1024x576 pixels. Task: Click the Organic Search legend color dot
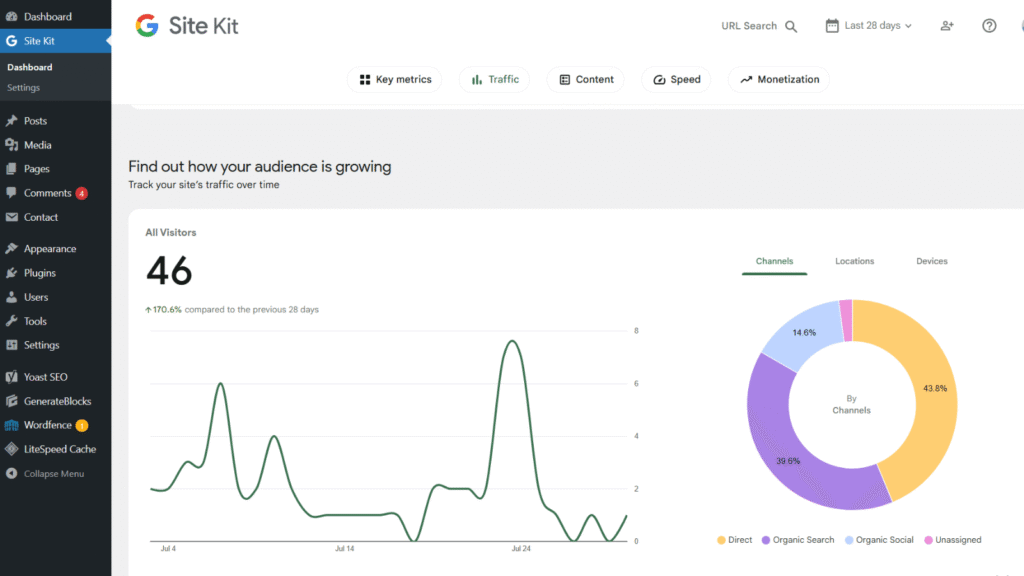[x=766, y=540]
